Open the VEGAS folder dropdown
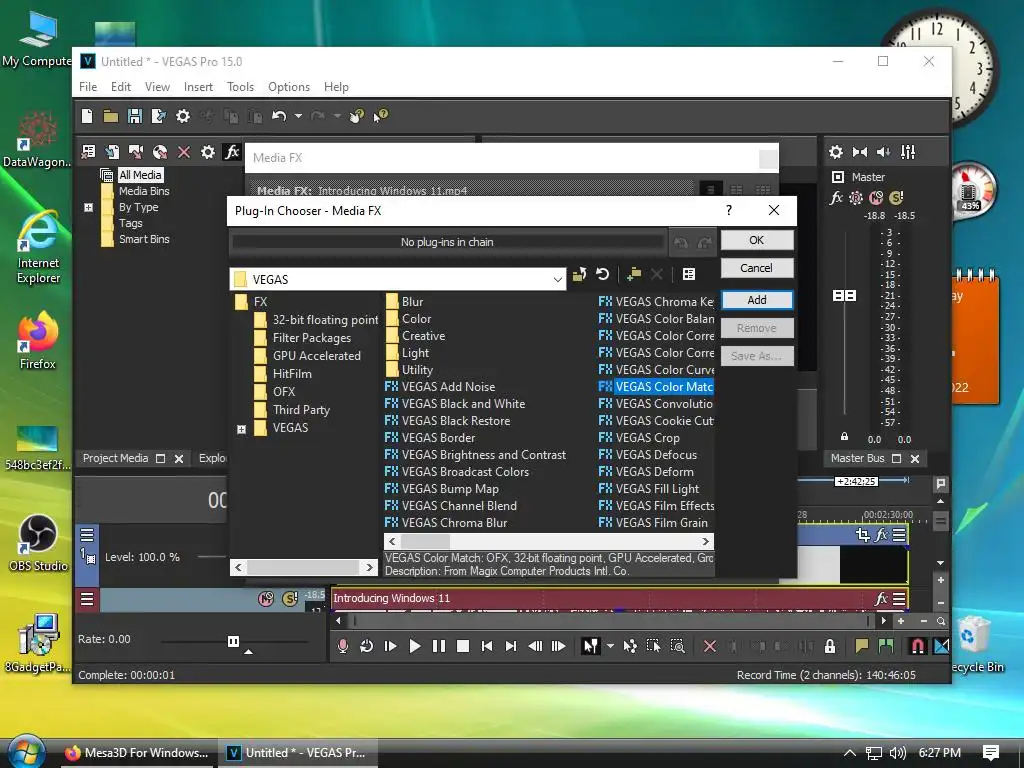Screen dimensions: 1024x768 coord(557,280)
